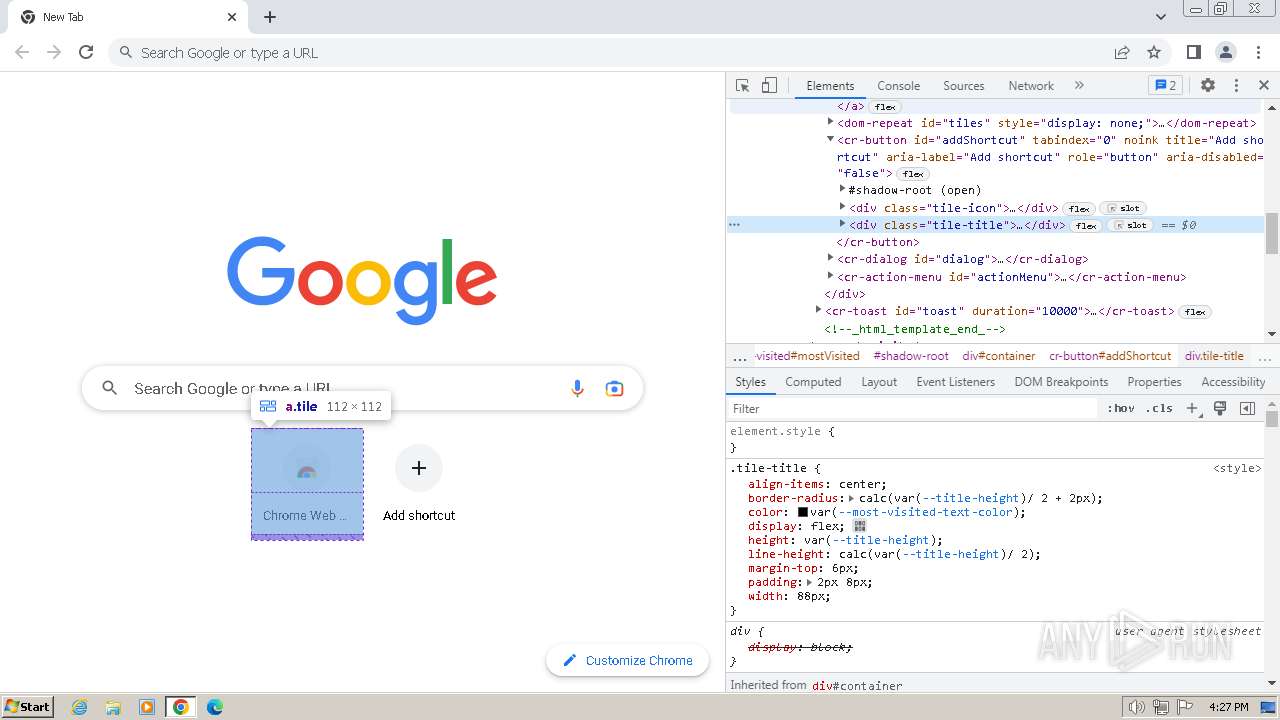The width and height of the screenshot is (1280, 720).
Task: Switch to the Sources panel
Action: (x=963, y=86)
